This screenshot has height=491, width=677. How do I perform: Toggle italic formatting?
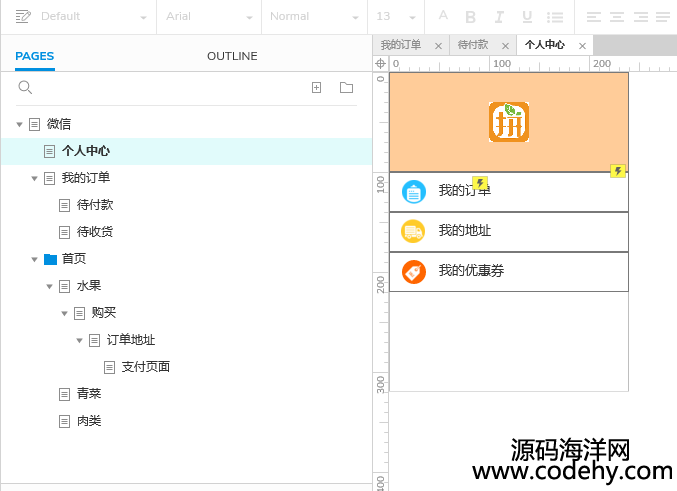tap(499, 17)
